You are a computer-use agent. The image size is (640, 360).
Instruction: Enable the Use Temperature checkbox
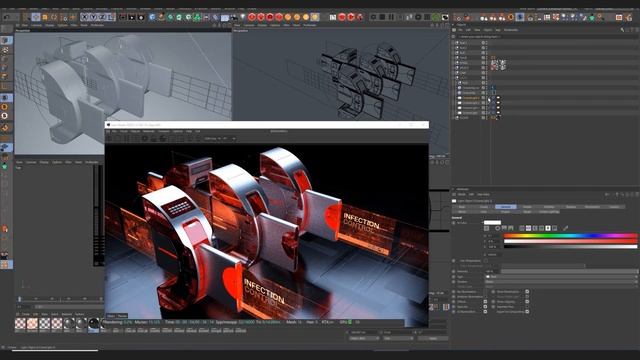tap(486, 261)
